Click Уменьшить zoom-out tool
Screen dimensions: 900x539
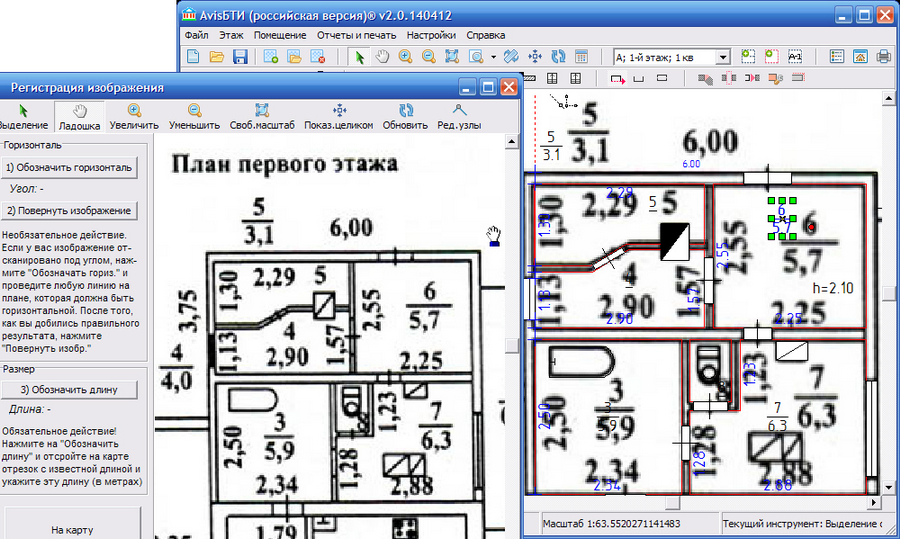pyautogui.click(x=194, y=117)
